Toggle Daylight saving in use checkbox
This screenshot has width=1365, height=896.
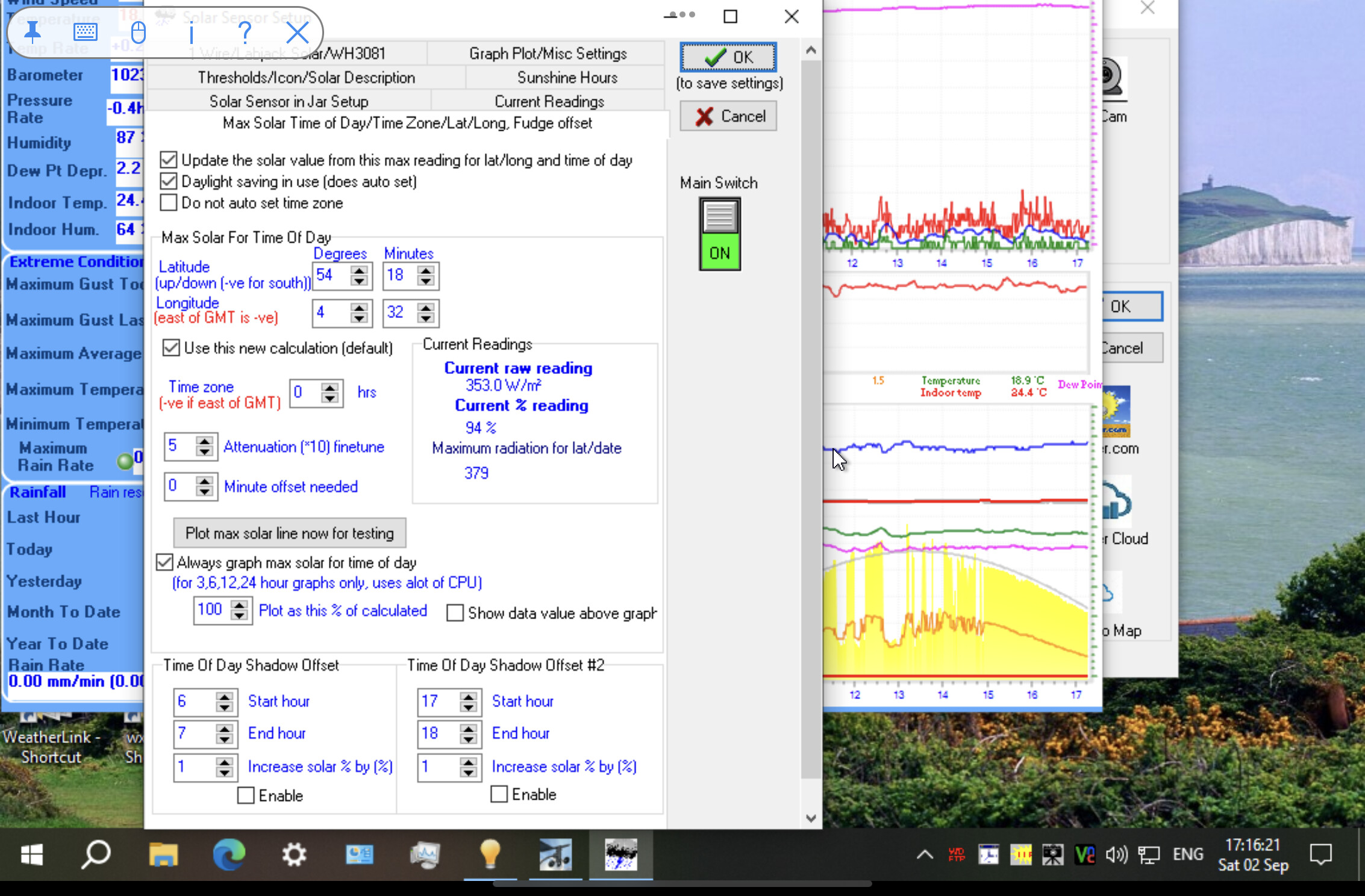tap(169, 181)
